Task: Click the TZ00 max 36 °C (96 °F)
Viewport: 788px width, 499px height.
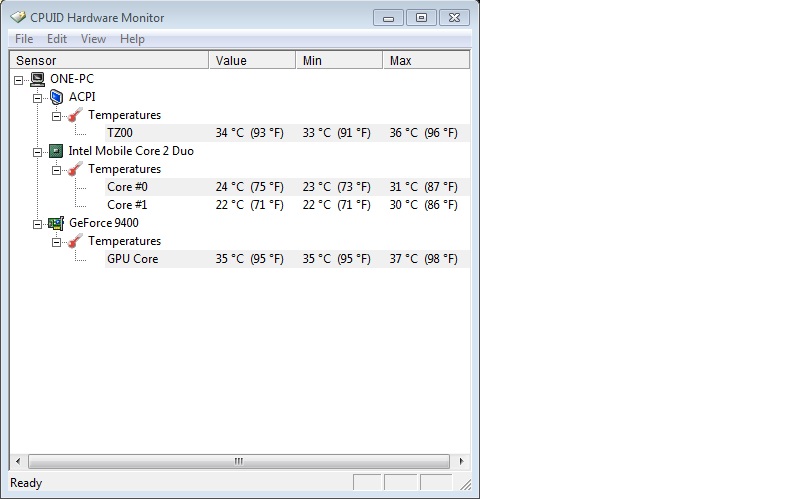Action: [x=424, y=133]
